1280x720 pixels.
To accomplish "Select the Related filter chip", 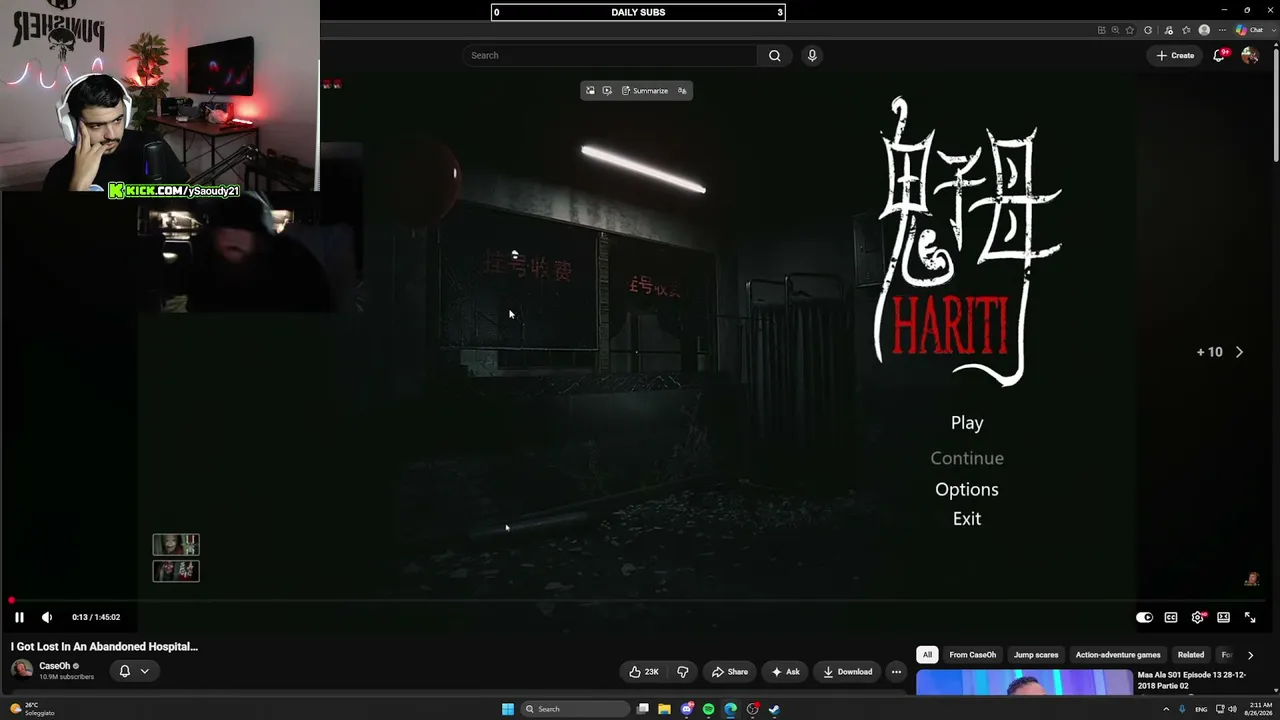I will (1191, 655).
